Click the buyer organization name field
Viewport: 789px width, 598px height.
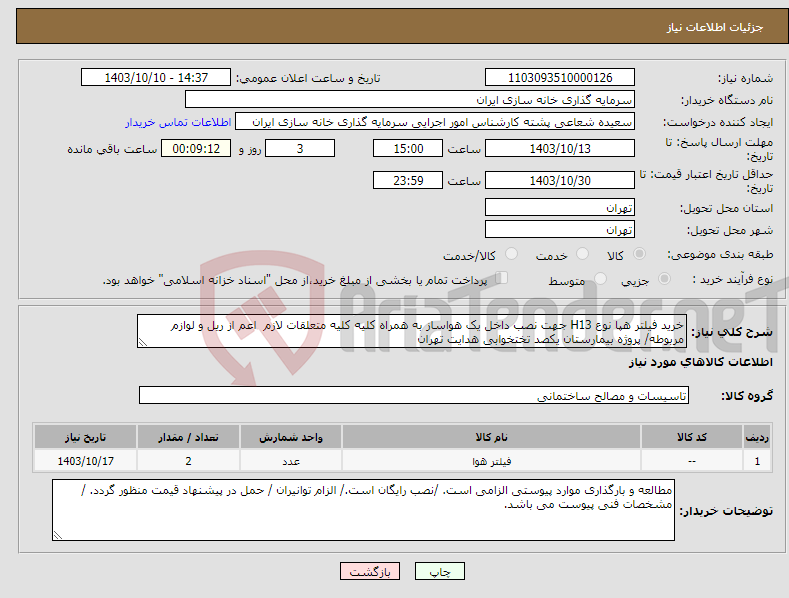pos(410,99)
